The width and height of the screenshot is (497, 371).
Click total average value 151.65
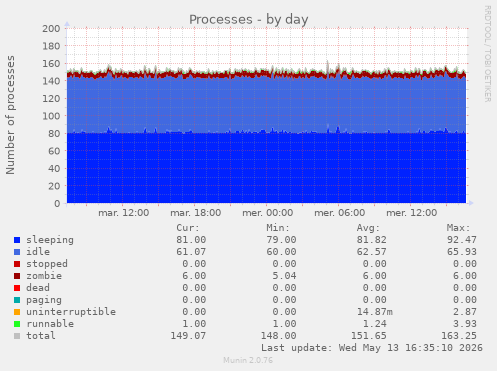click(369, 336)
